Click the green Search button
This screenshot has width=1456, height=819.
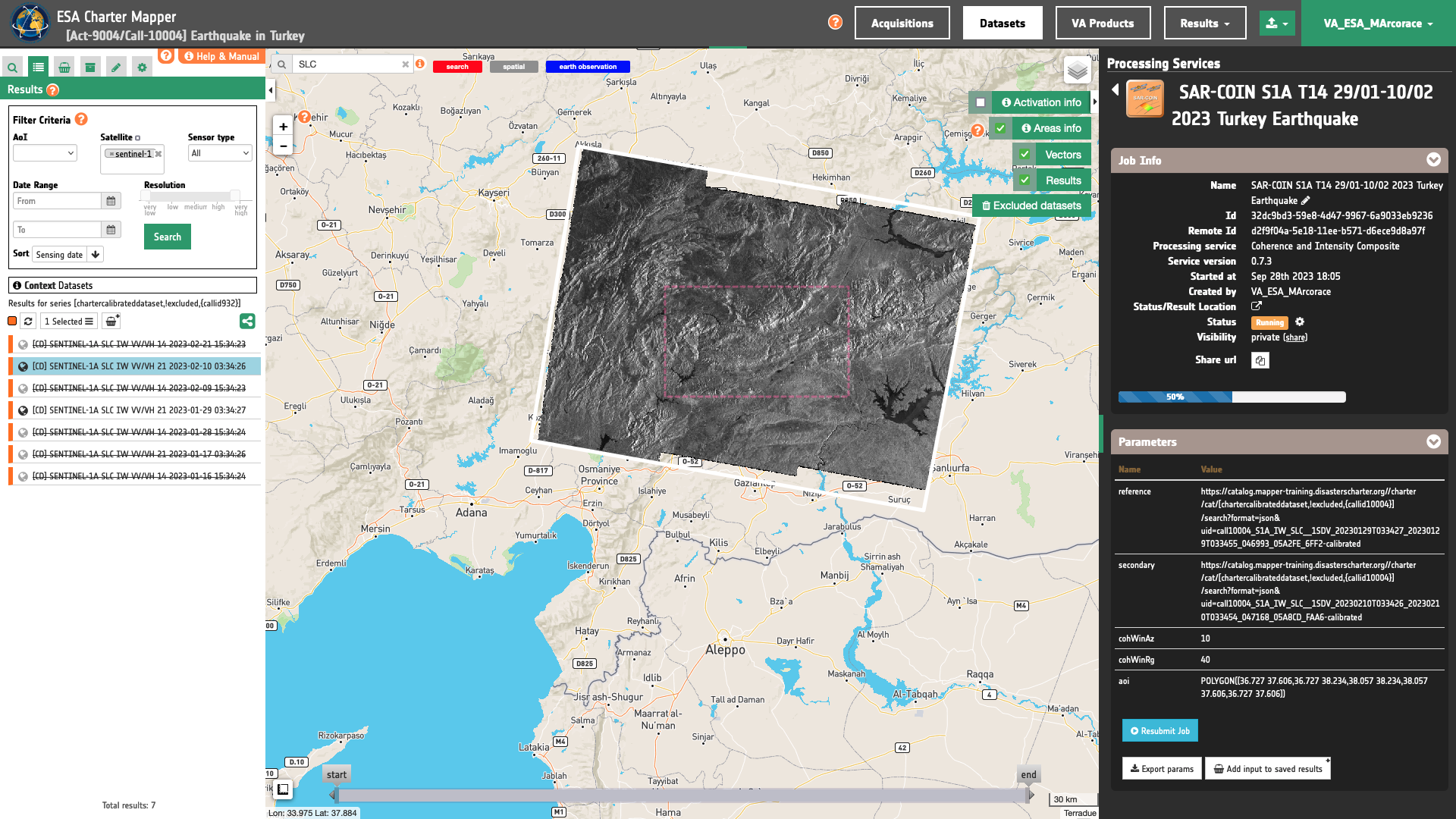(x=168, y=237)
